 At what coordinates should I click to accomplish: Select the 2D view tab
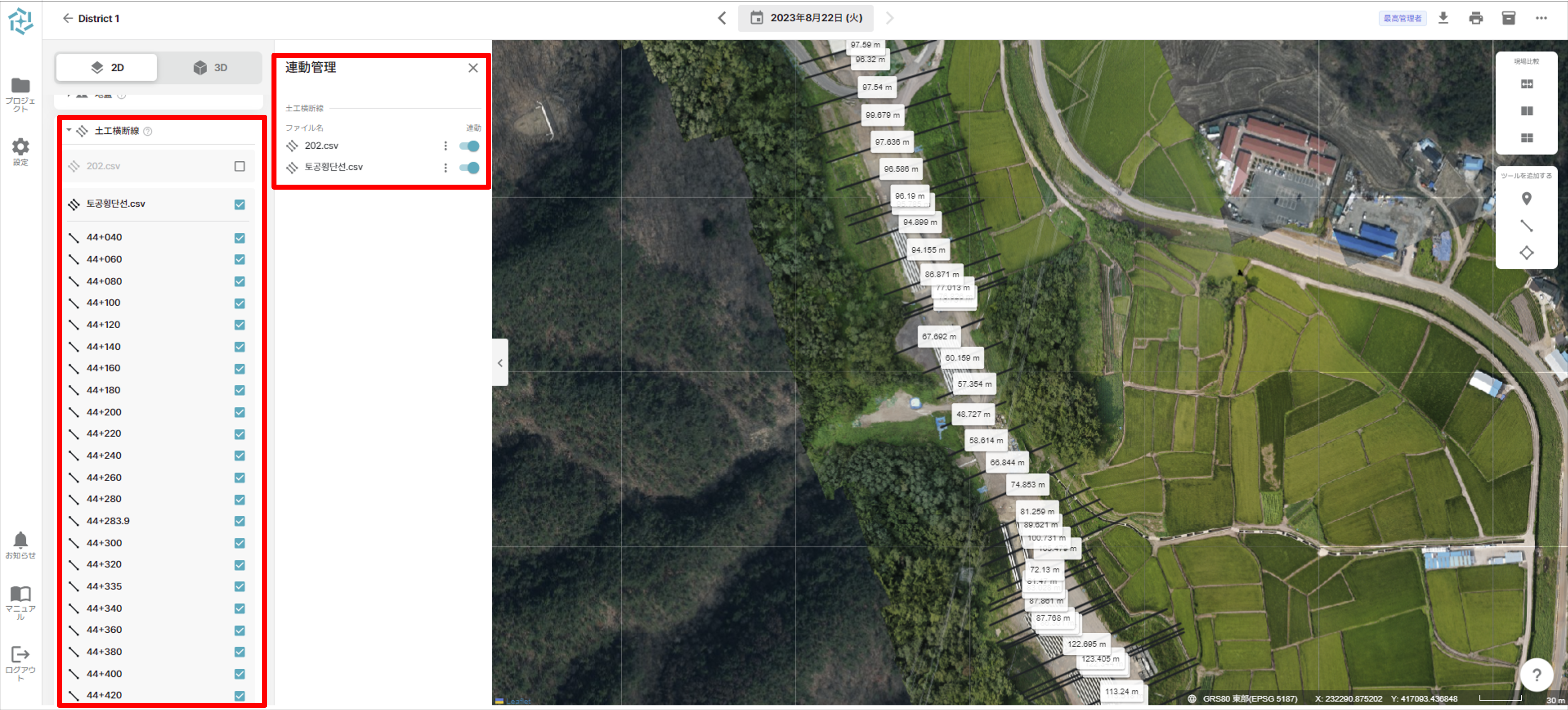tap(107, 68)
